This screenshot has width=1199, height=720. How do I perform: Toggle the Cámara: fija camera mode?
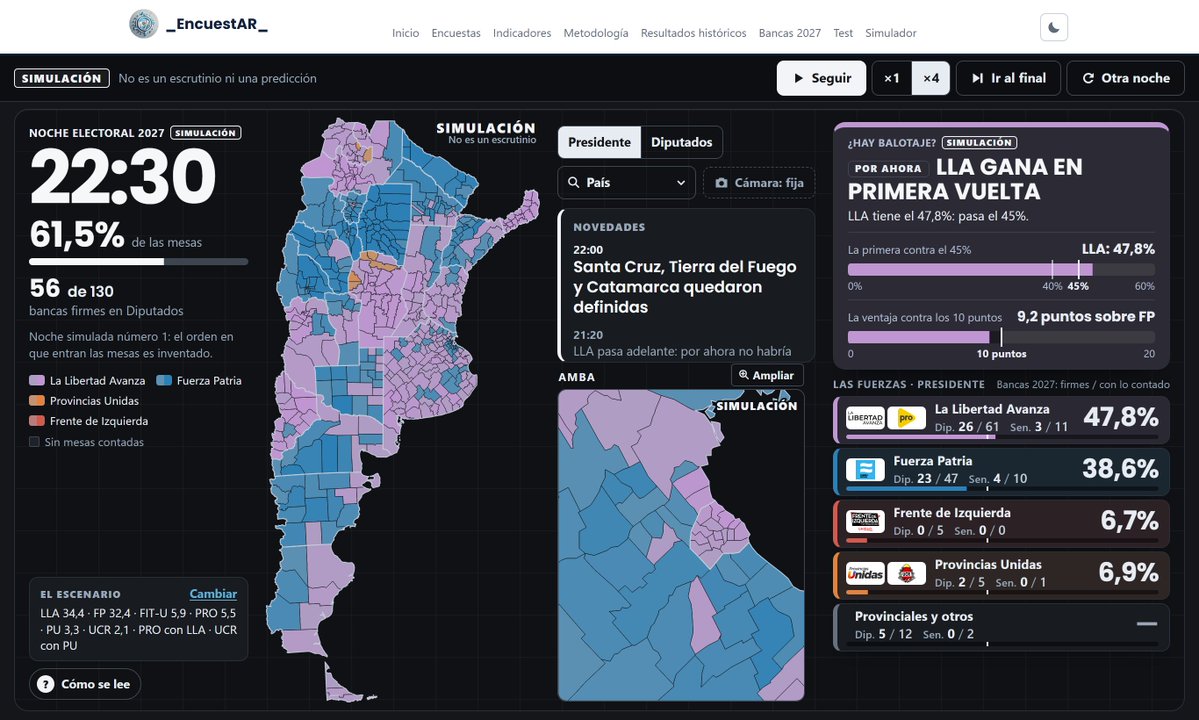(759, 183)
